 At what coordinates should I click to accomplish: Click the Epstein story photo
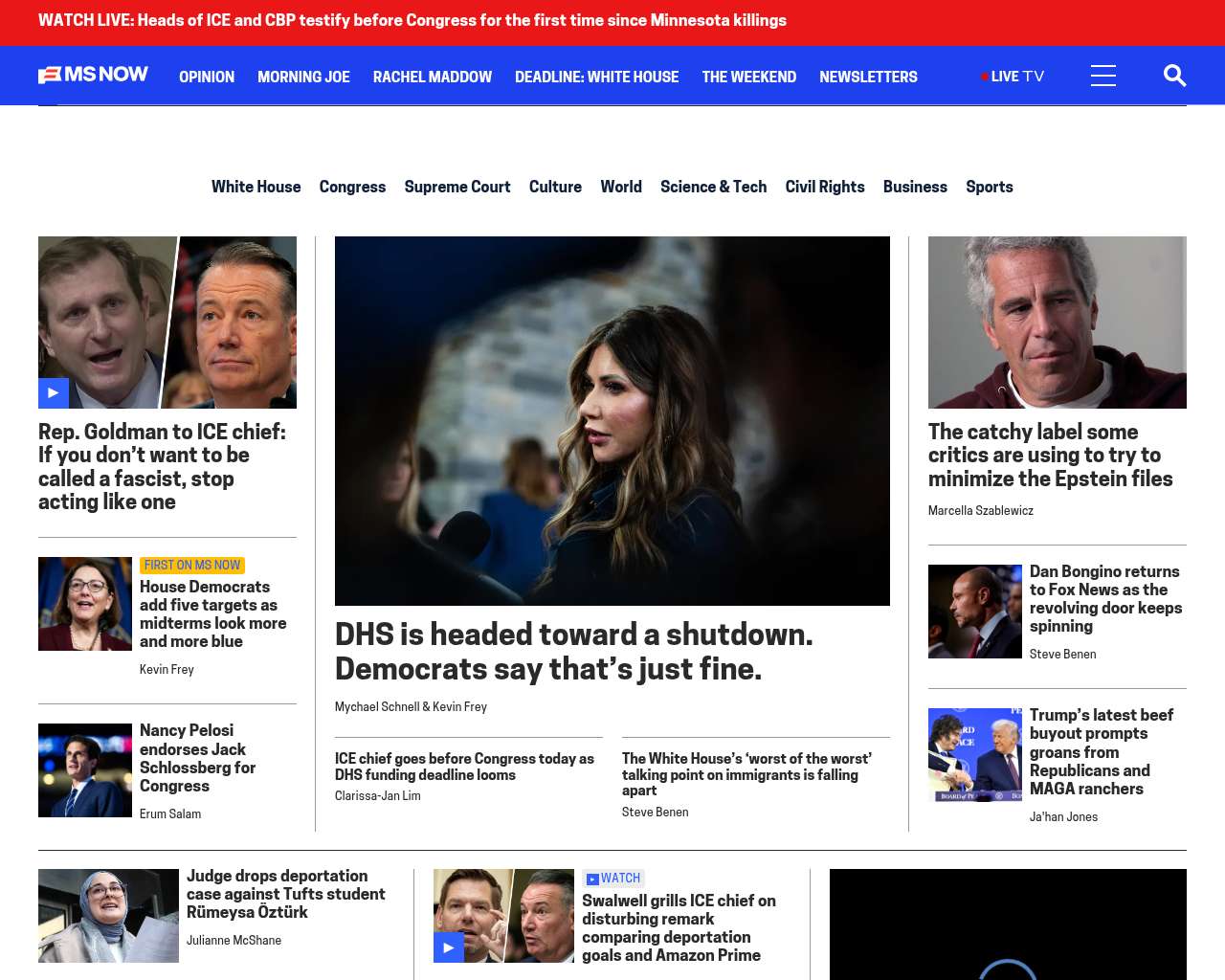[1058, 323]
